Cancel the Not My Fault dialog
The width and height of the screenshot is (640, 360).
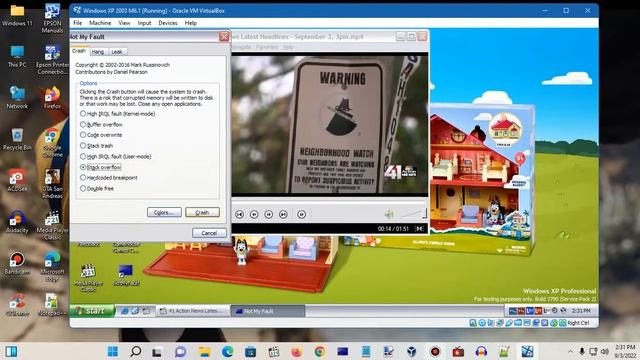point(209,233)
